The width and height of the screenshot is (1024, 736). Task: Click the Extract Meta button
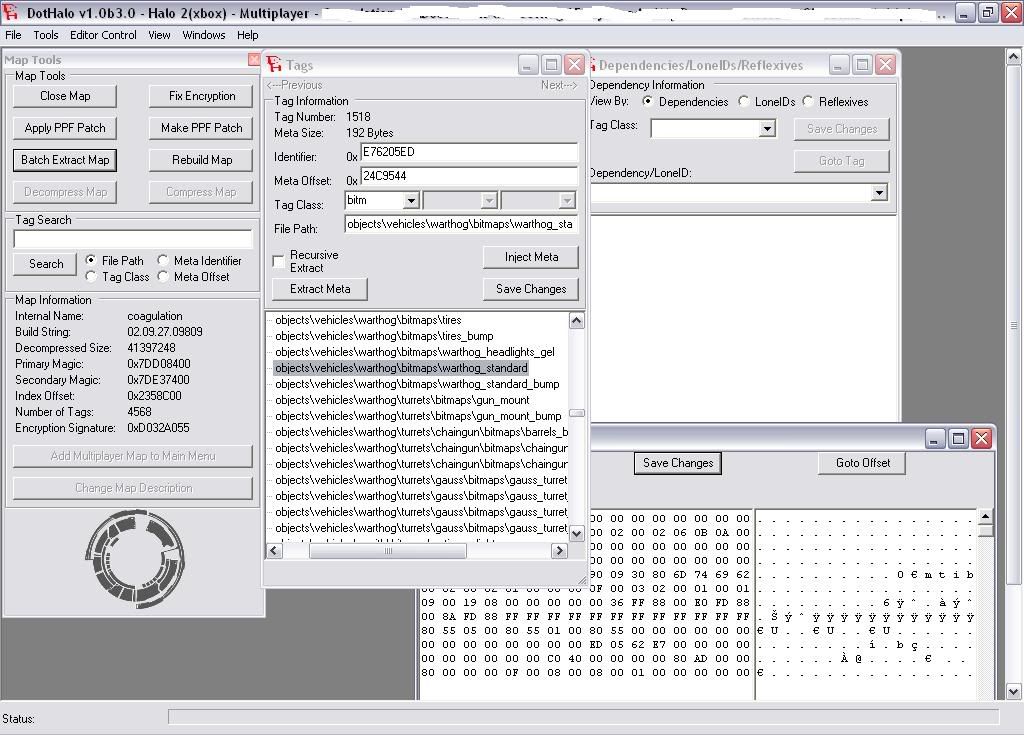[320, 289]
